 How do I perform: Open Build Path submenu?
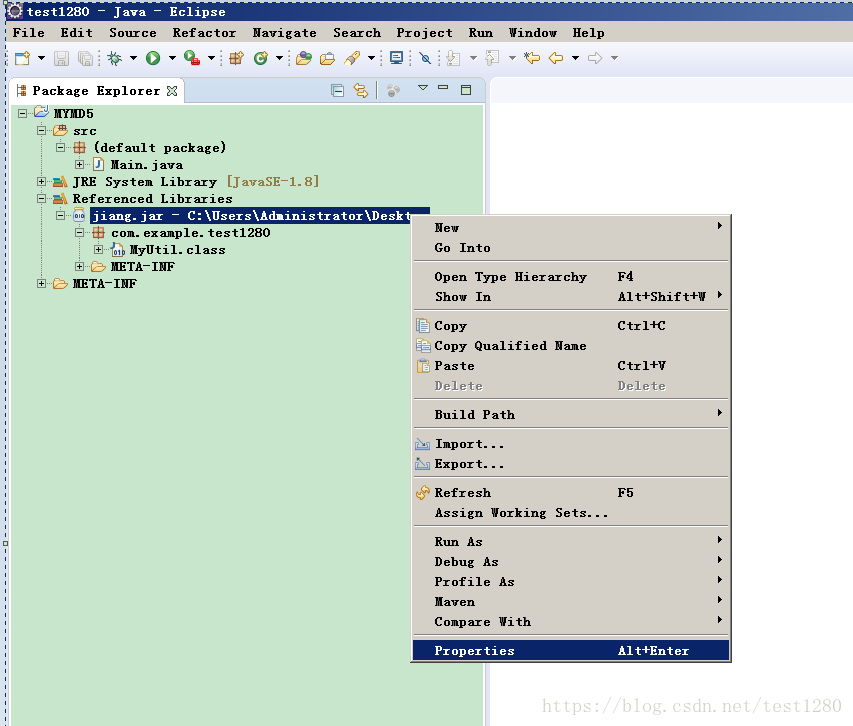(571, 414)
